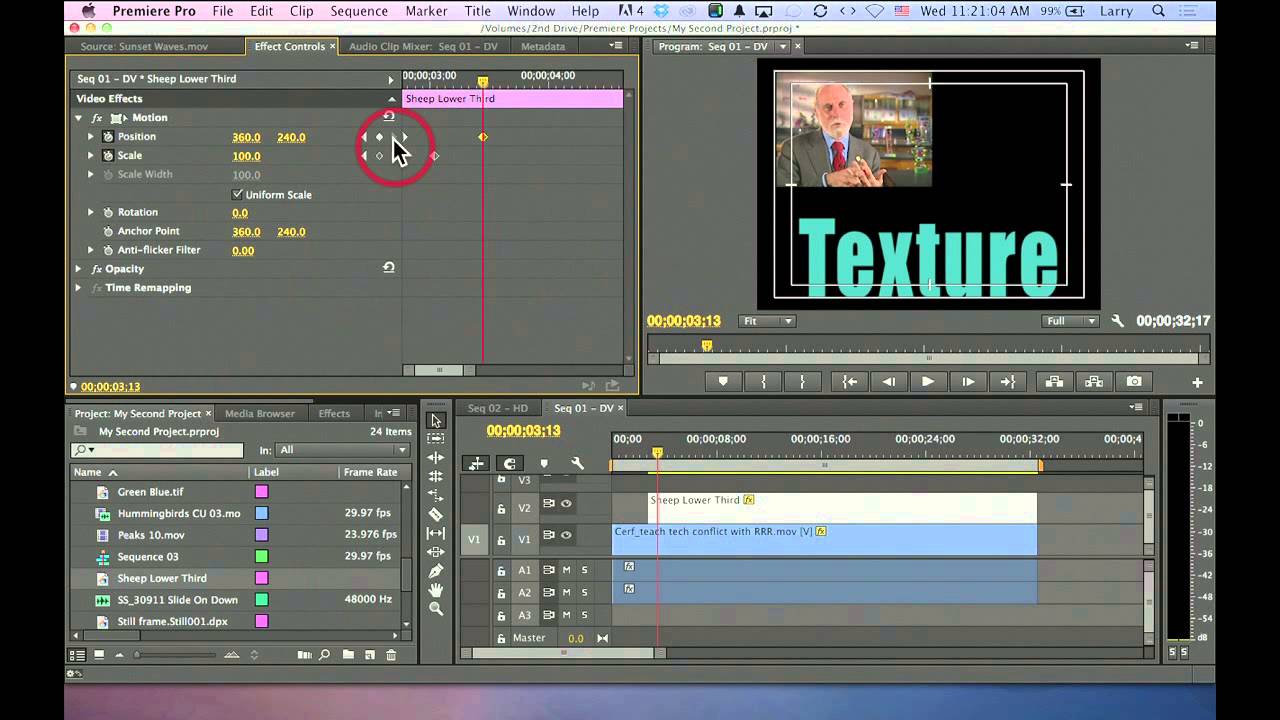Toggle Position animation stopwatch
This screenshot has height=720, width=1280.
108,137
